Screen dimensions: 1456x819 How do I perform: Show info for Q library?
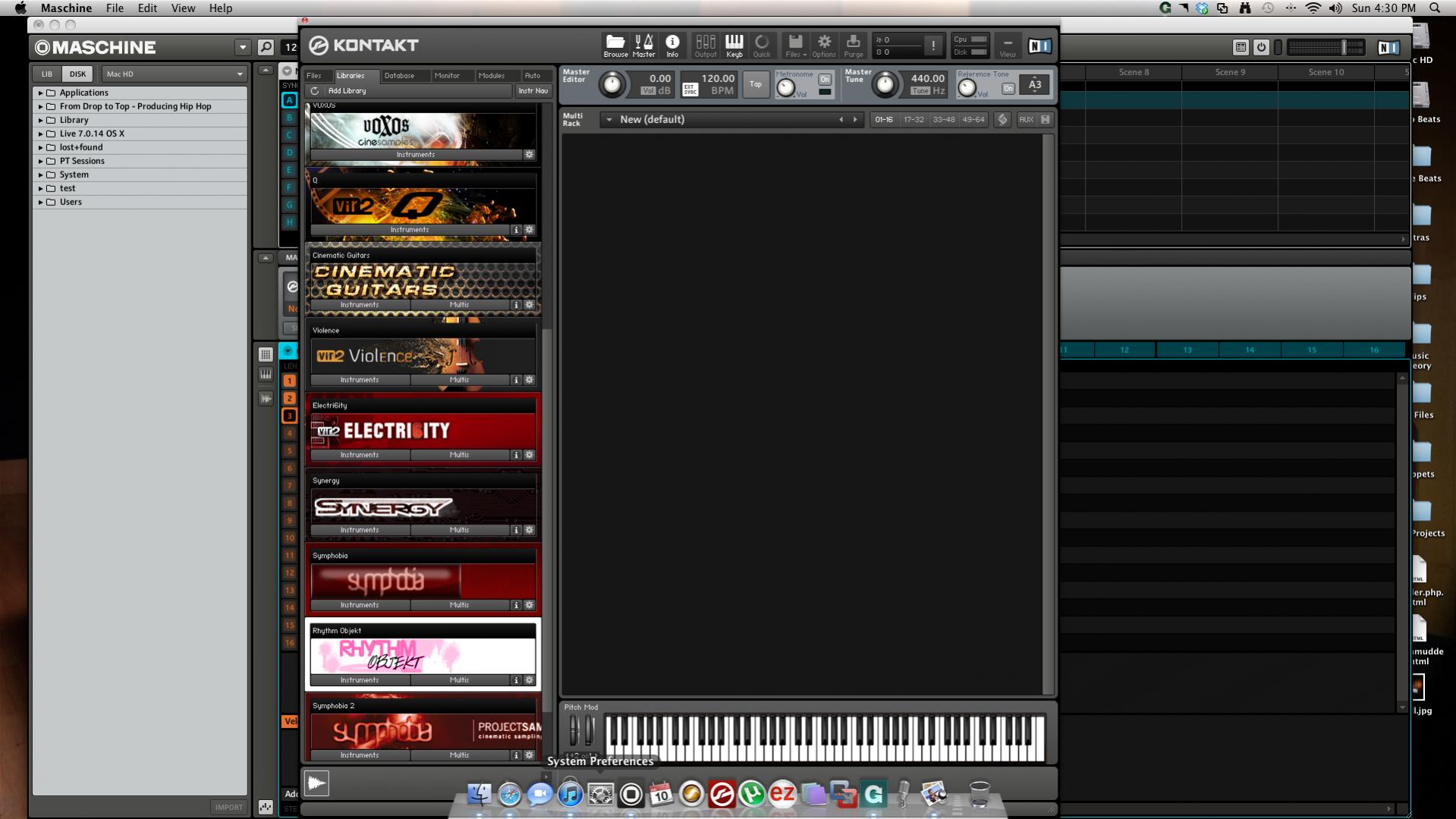[516, 230]
